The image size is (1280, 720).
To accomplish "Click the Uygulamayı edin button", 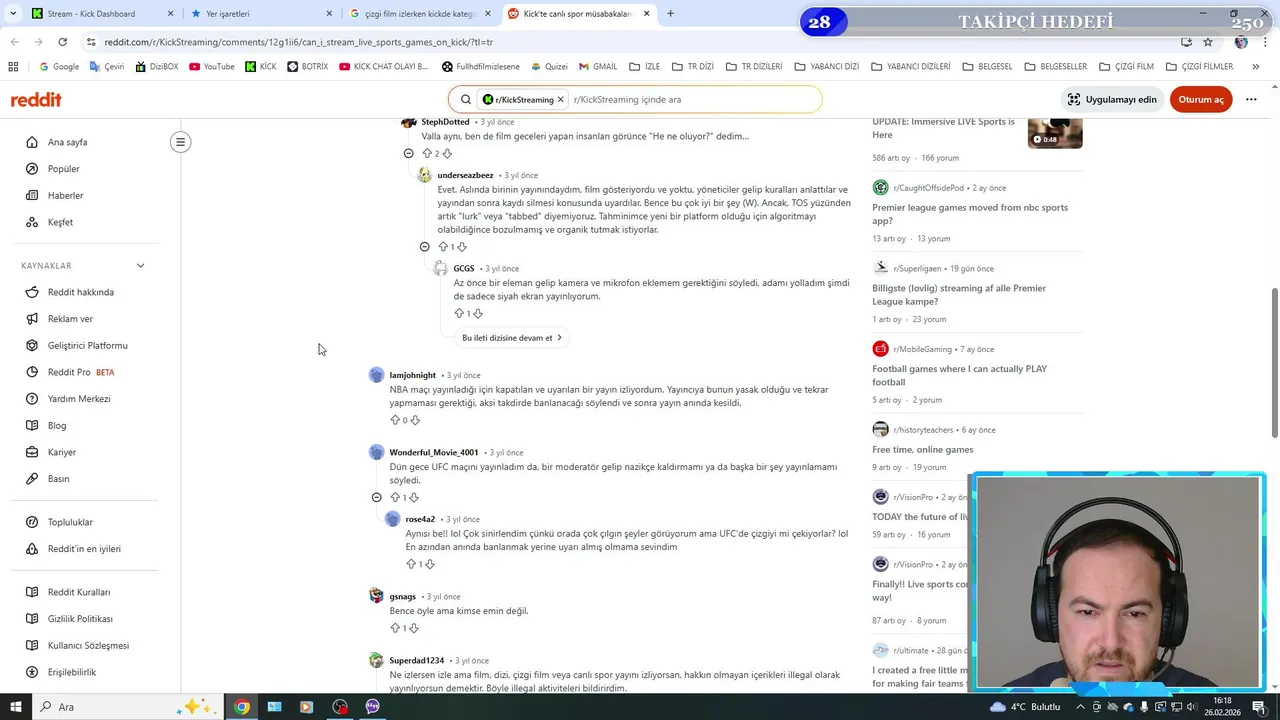I will [1112, 99].
